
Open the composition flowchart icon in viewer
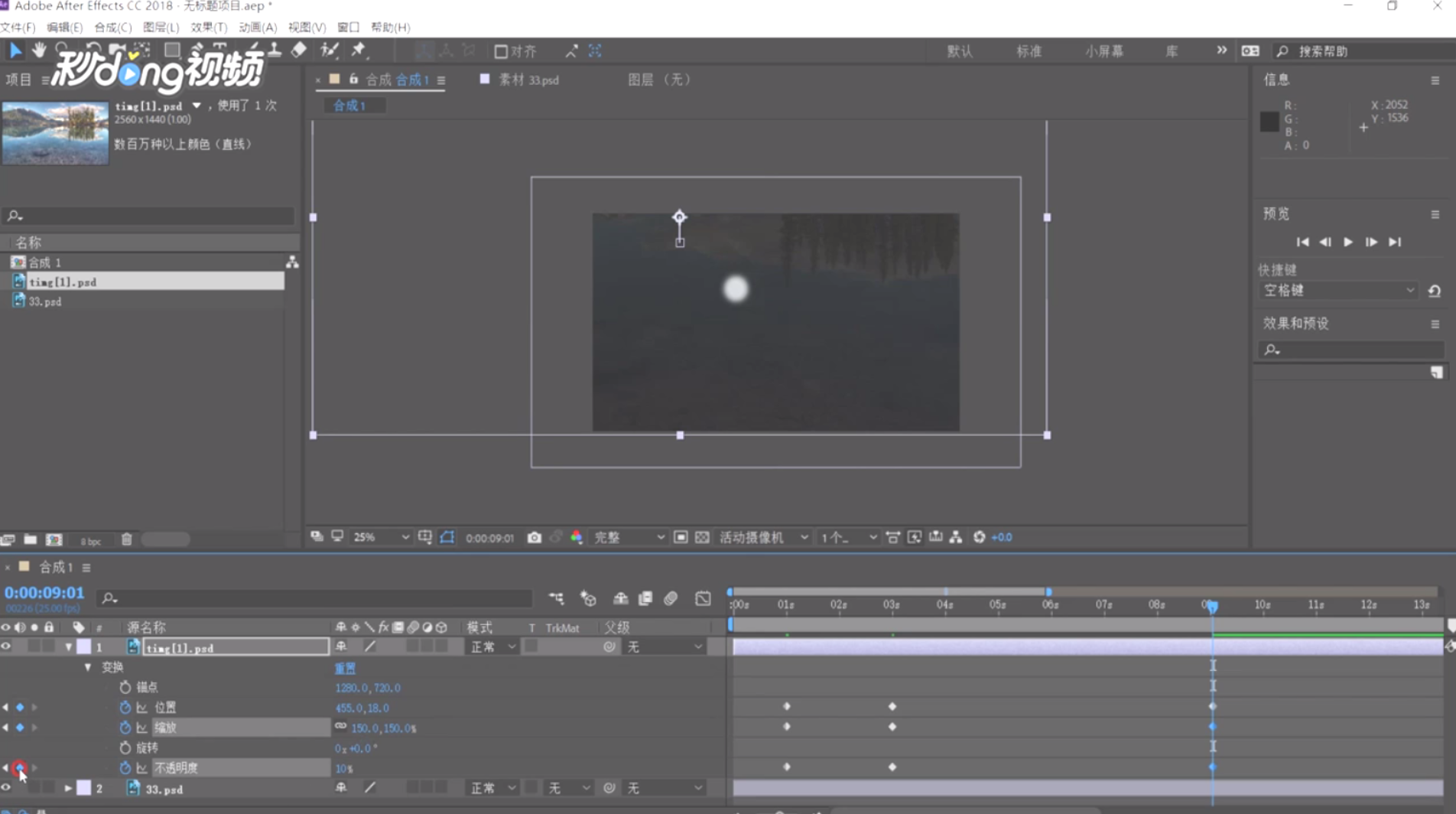(x=956, y=538)
